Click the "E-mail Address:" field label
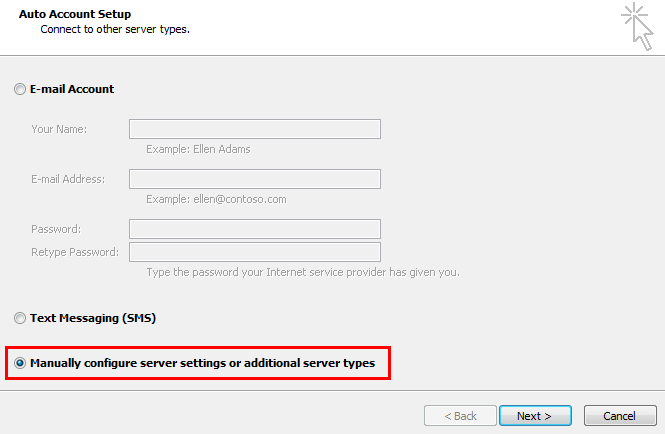Viewport: 665px width, 434px height. [68, 179]
